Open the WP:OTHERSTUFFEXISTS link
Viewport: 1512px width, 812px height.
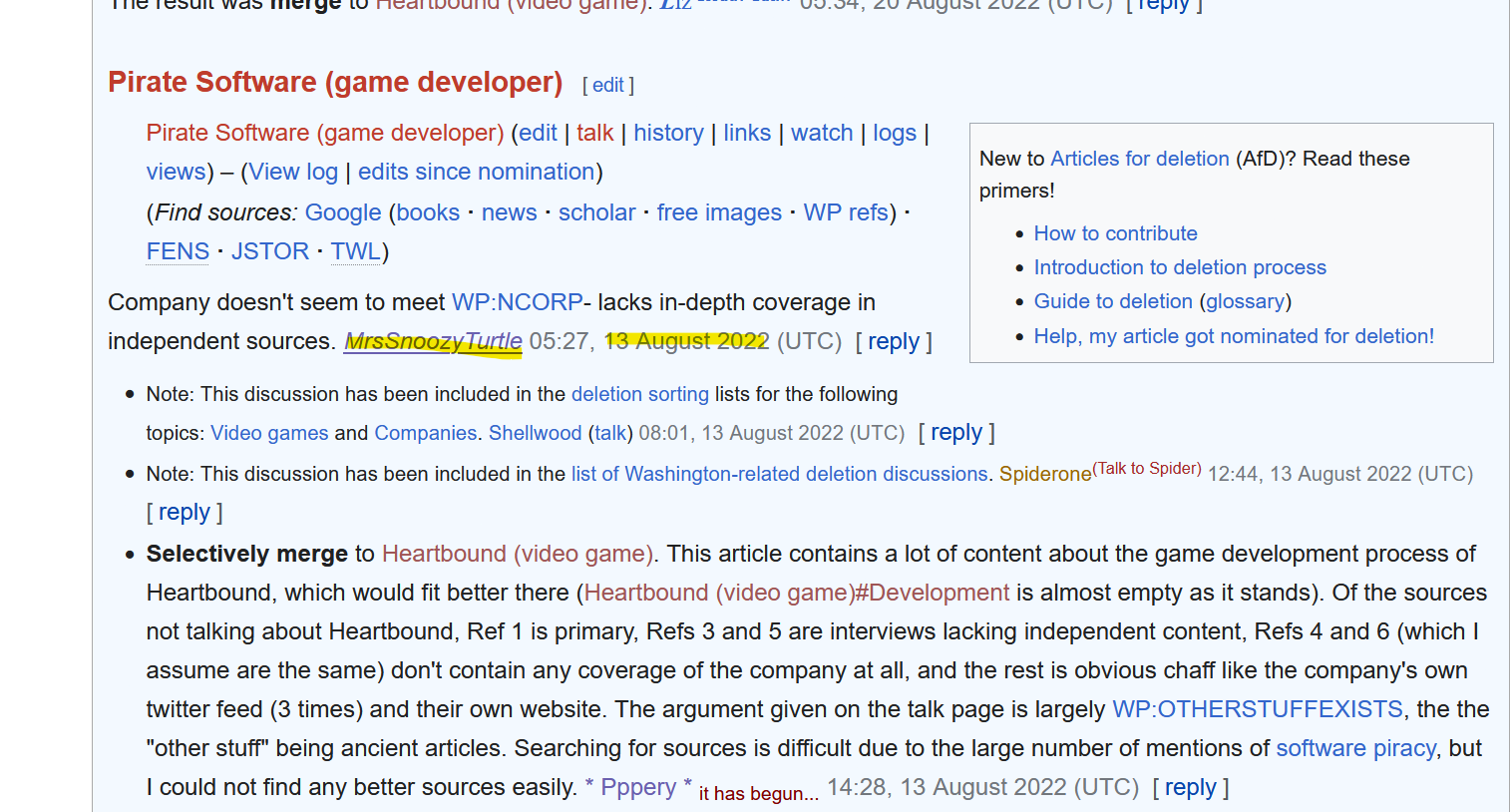coord(1258,709)
